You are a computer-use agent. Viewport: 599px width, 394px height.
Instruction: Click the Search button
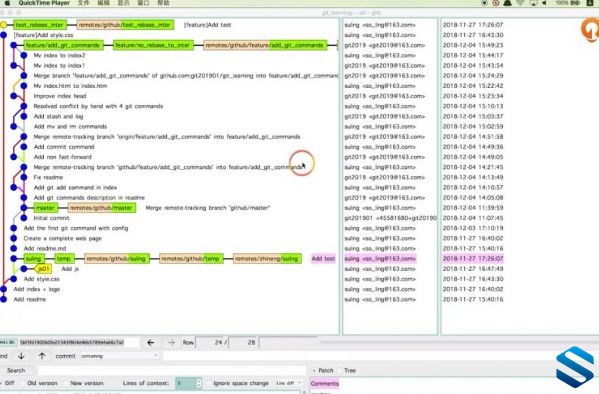pos(16,370)
